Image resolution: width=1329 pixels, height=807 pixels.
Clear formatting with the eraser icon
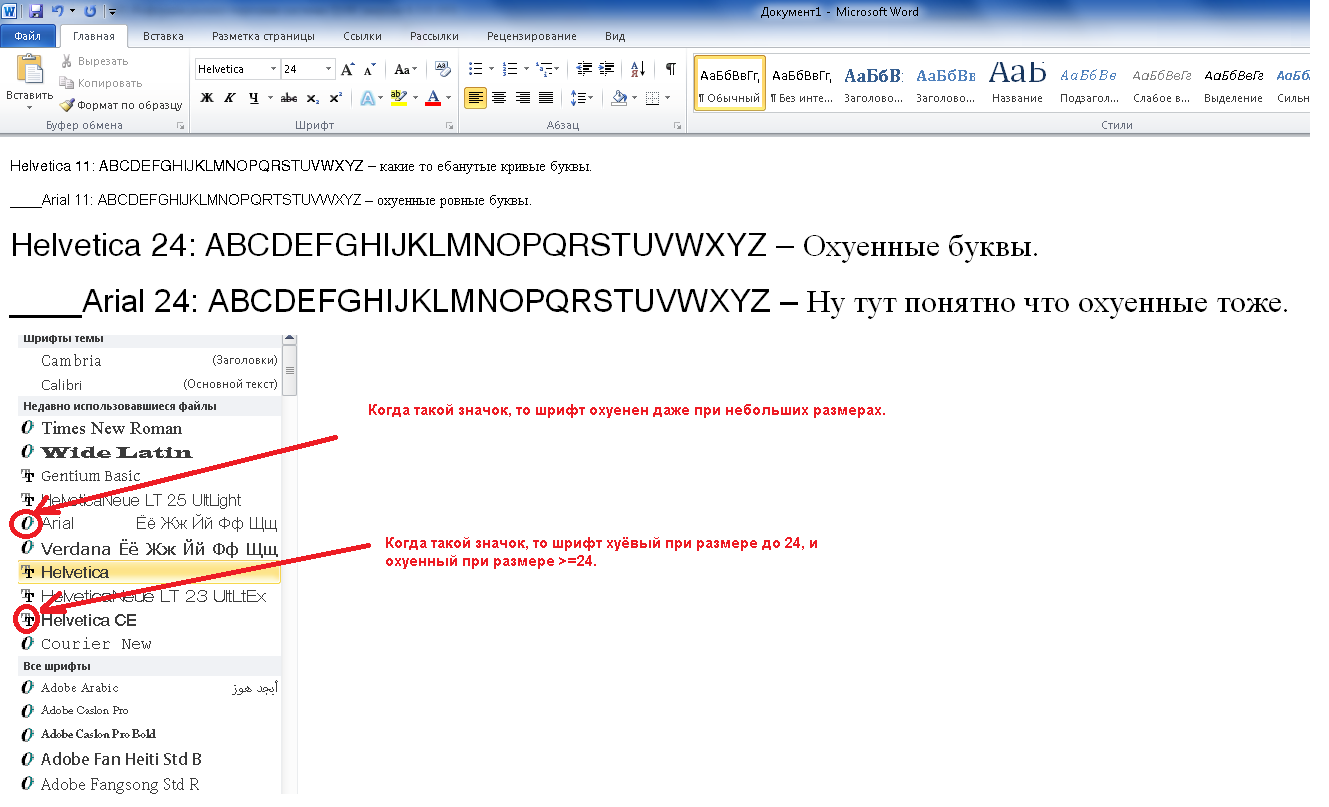[443, 69]
